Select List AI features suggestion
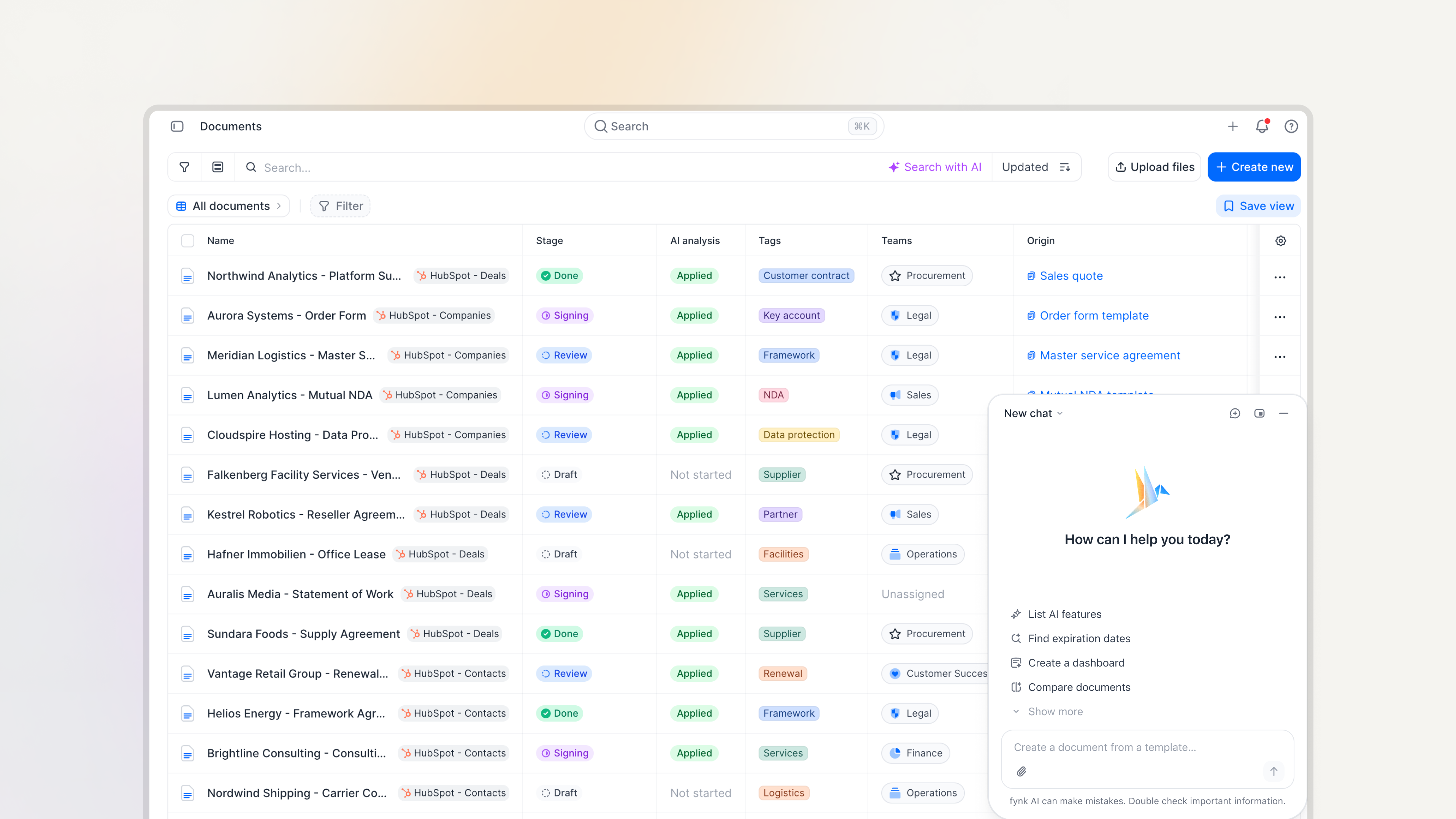 pyautogui.click(x=1056, y=614)
